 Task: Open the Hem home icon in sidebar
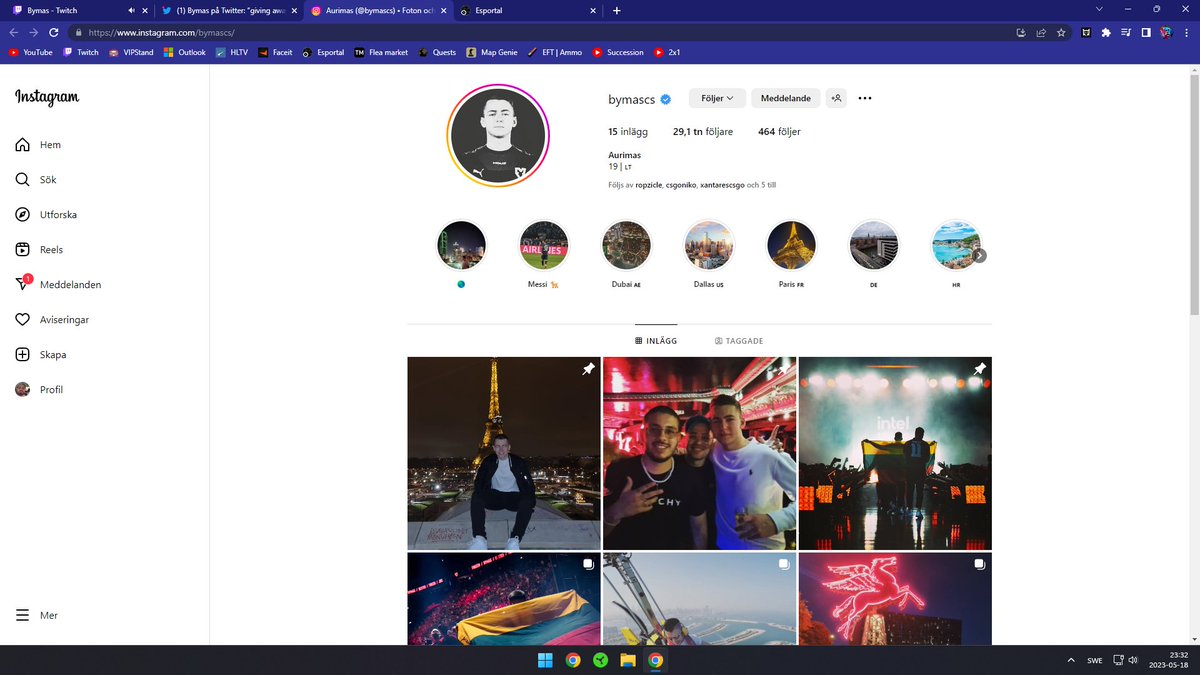(x=22, y=145)
